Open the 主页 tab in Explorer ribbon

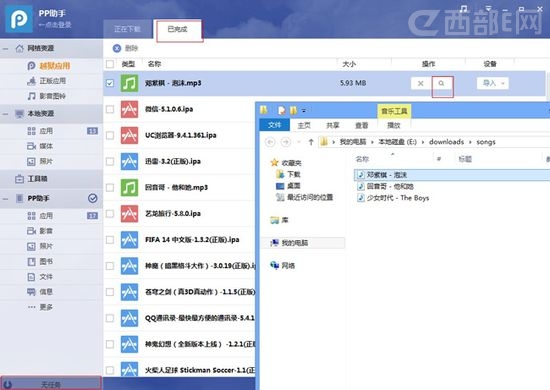[304, 125]
